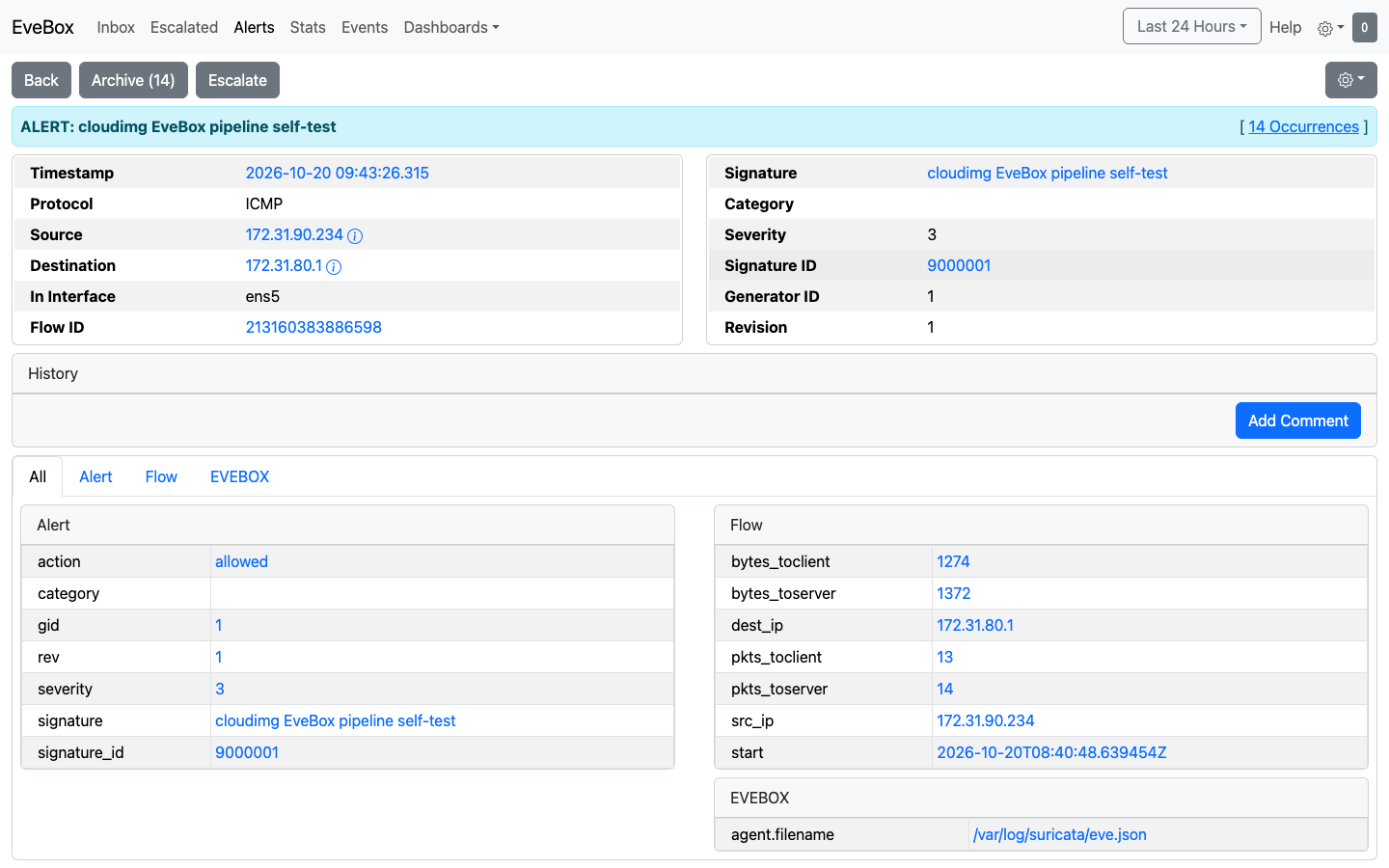Open the navbar settings gear menu
This screenshot has height=868, width=1389.
[1331, 28]
